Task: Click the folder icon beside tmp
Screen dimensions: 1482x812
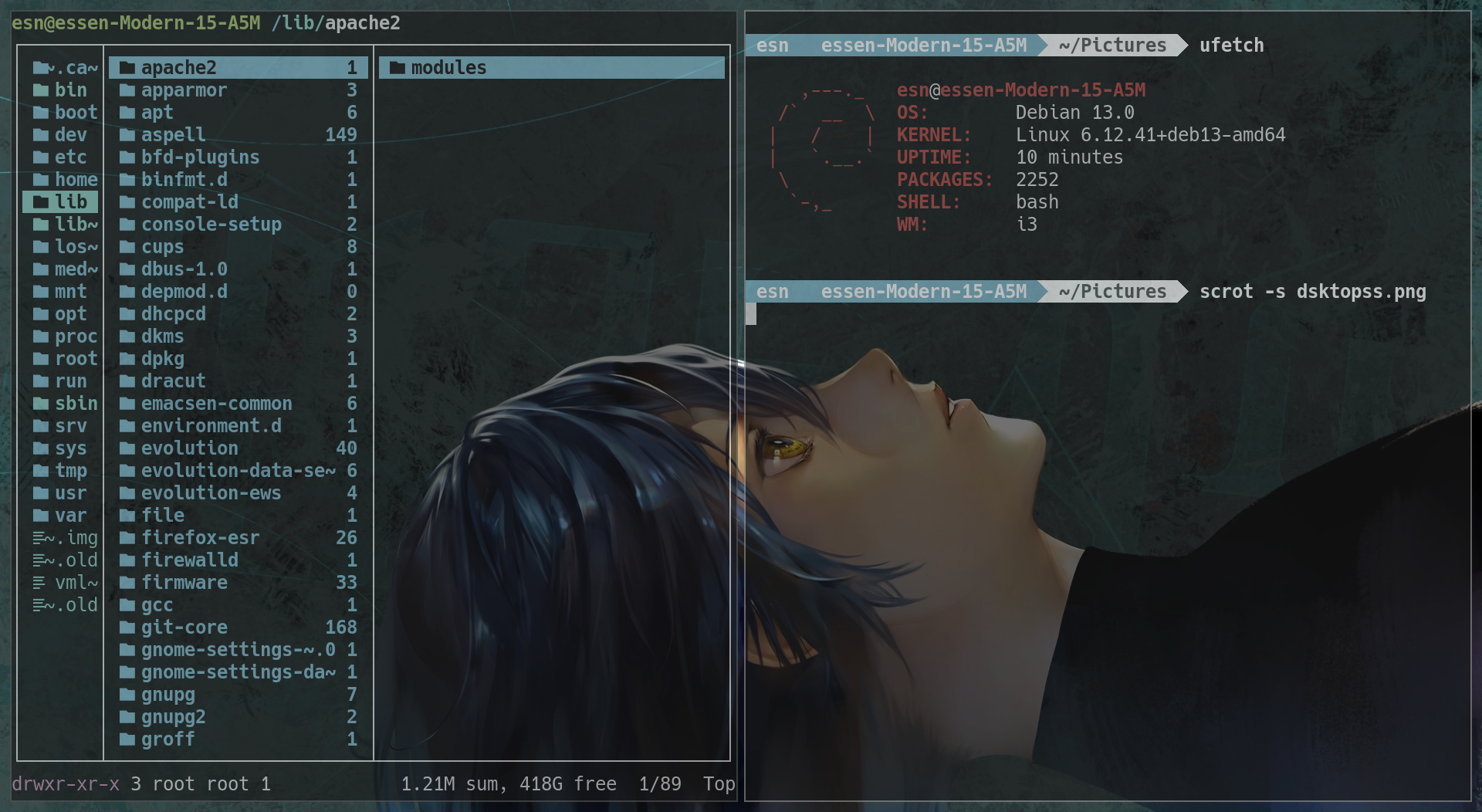Action: pyautogui.click(x=41, y=471)
